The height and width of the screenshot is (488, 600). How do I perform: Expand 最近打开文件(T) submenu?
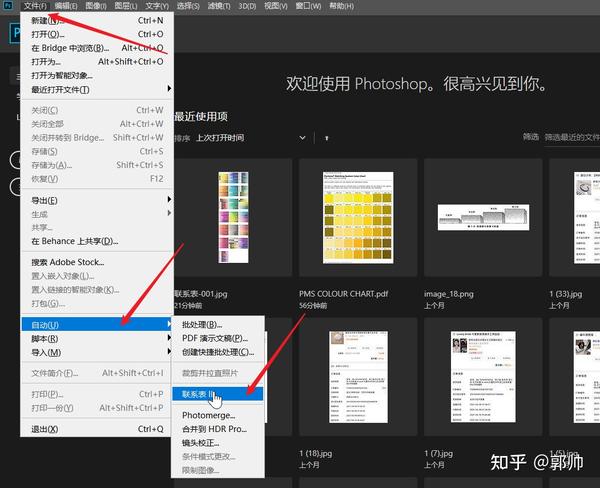pos(97,89)
